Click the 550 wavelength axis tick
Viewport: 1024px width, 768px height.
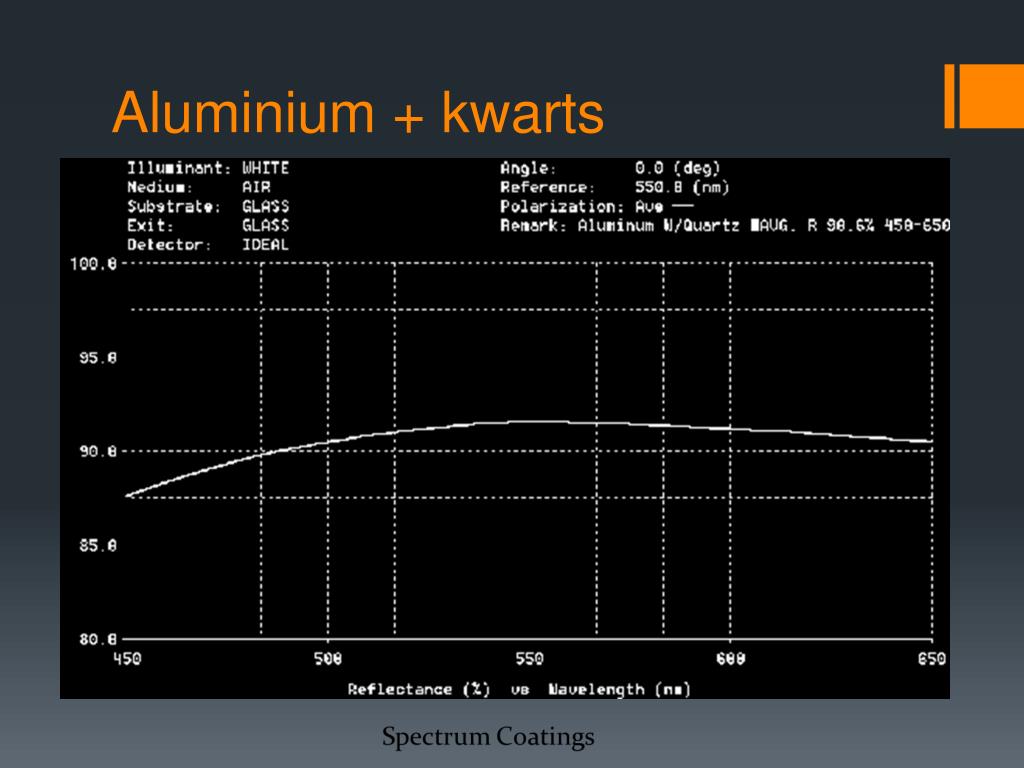pyautogui.click(x=529, y=658)
